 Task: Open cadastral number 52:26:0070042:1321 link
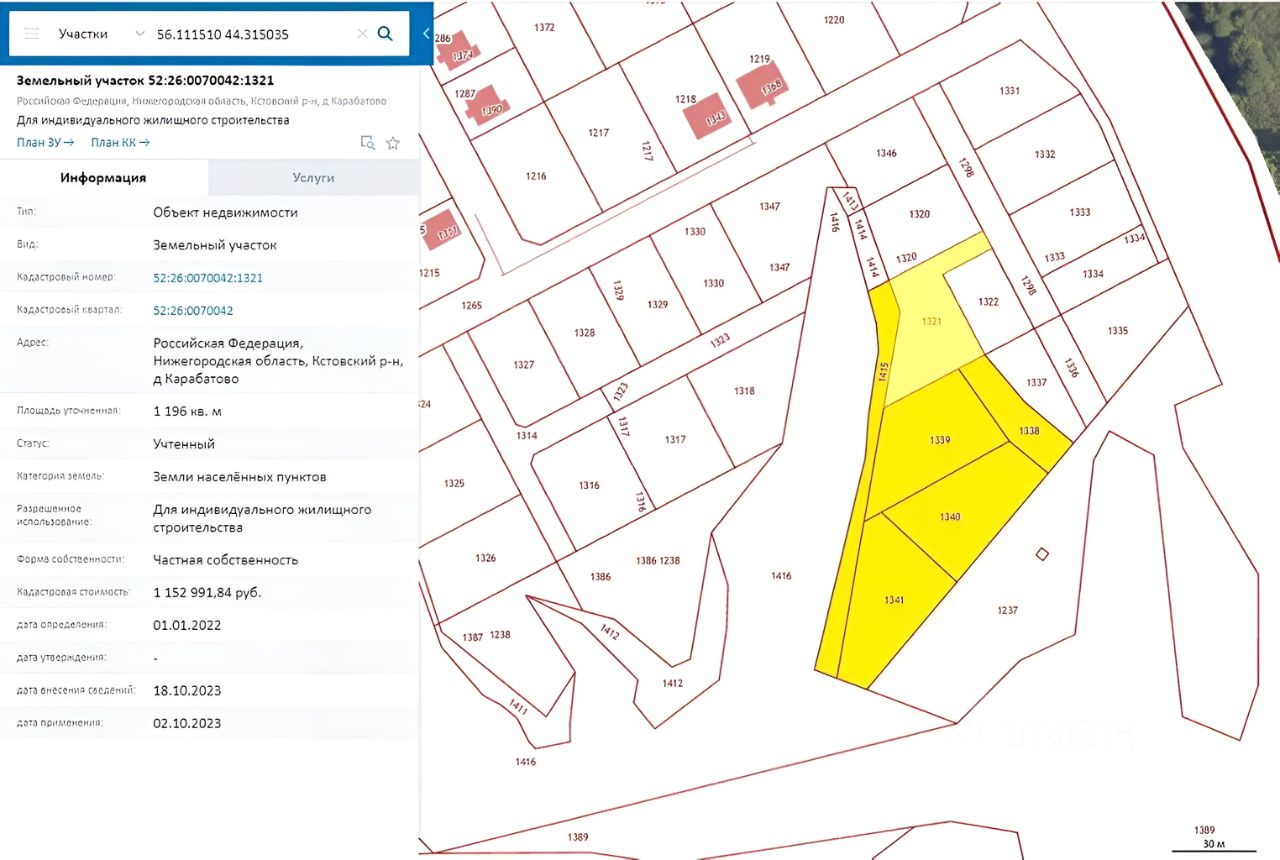[x=208, y=278]
